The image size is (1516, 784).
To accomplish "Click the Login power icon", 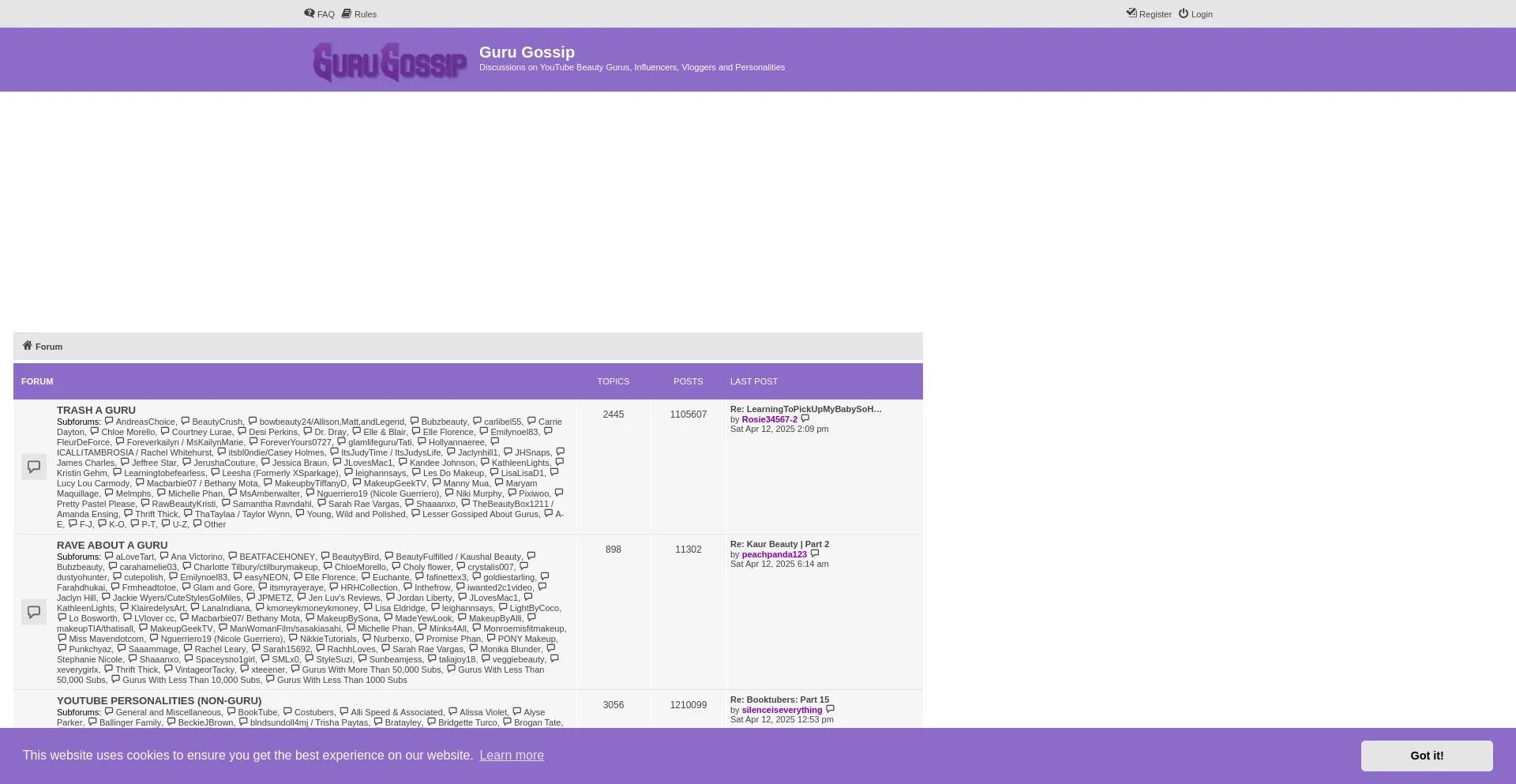I will [x=1184, y=13].
